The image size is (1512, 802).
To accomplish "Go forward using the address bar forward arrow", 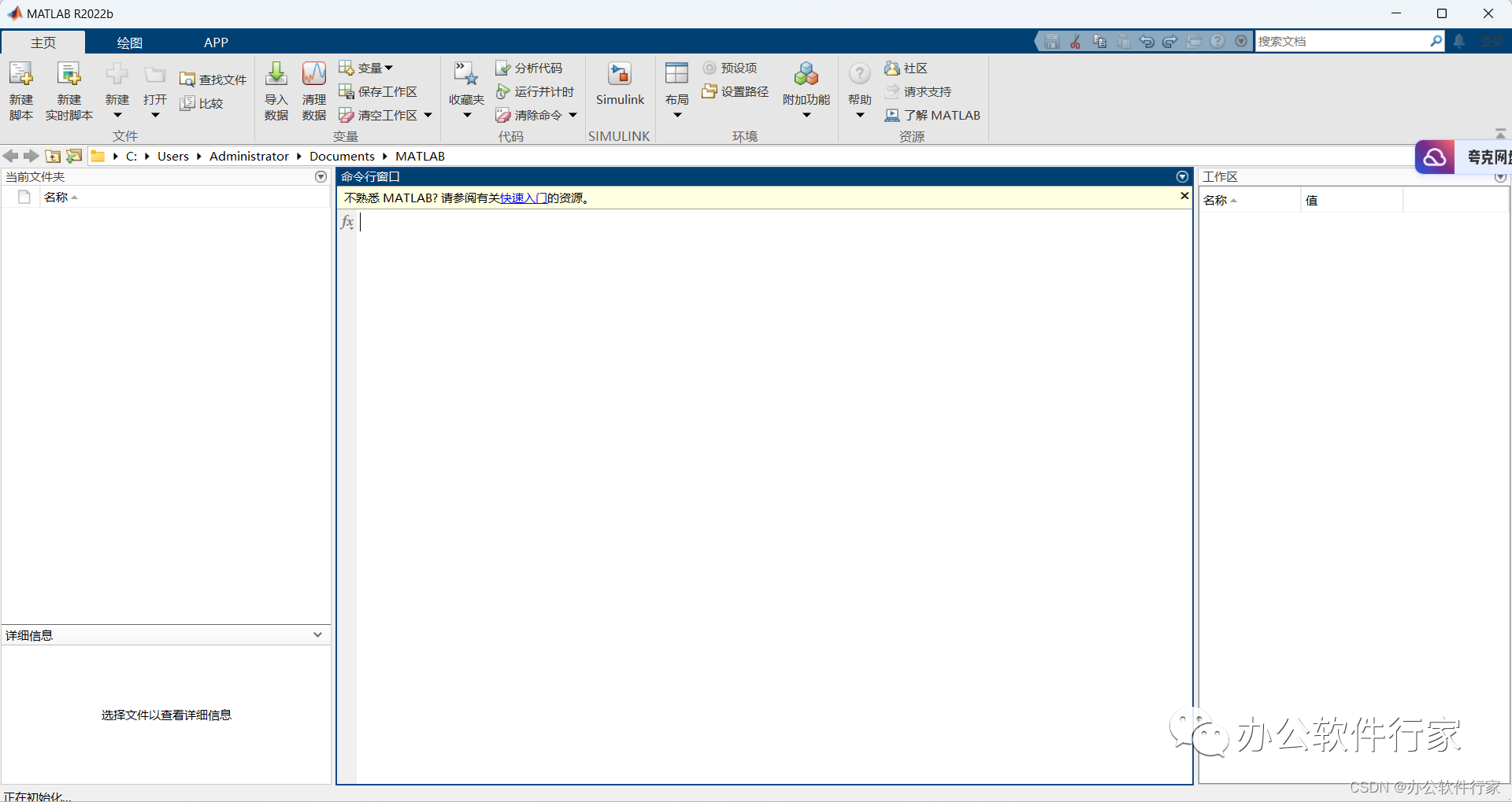I will pyautogui.click(x=31, y=156).
